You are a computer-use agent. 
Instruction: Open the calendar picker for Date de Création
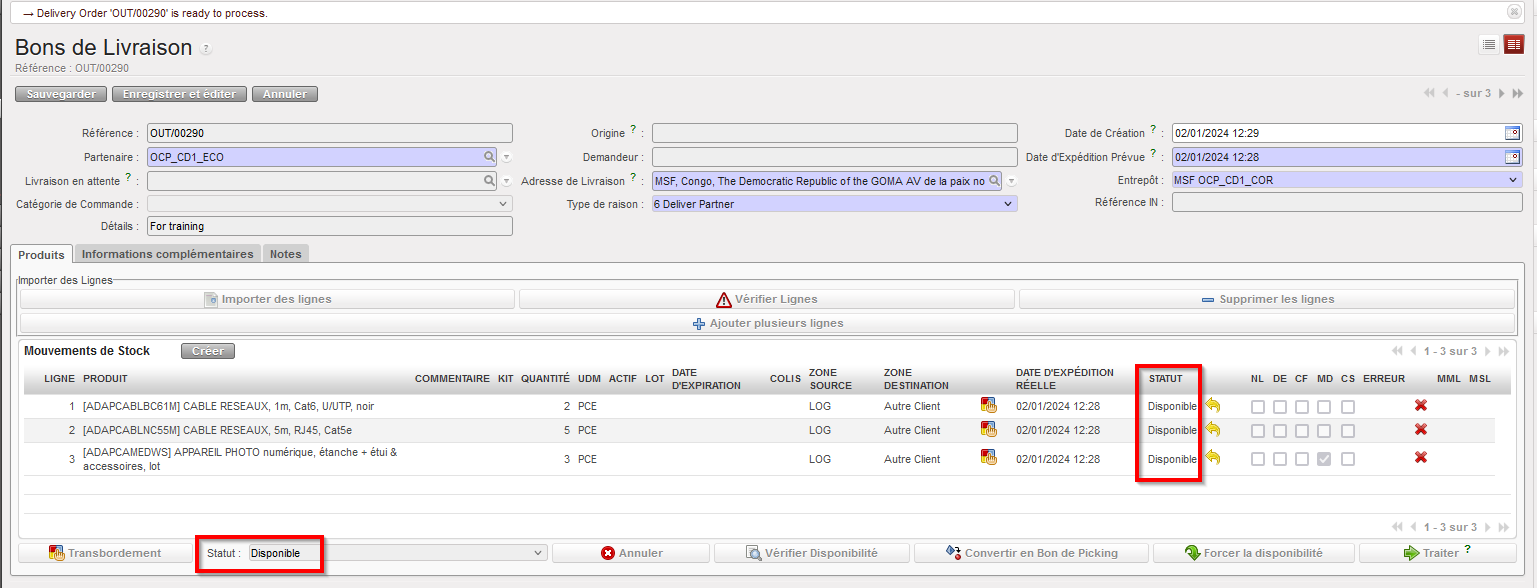pos(1512,133)
